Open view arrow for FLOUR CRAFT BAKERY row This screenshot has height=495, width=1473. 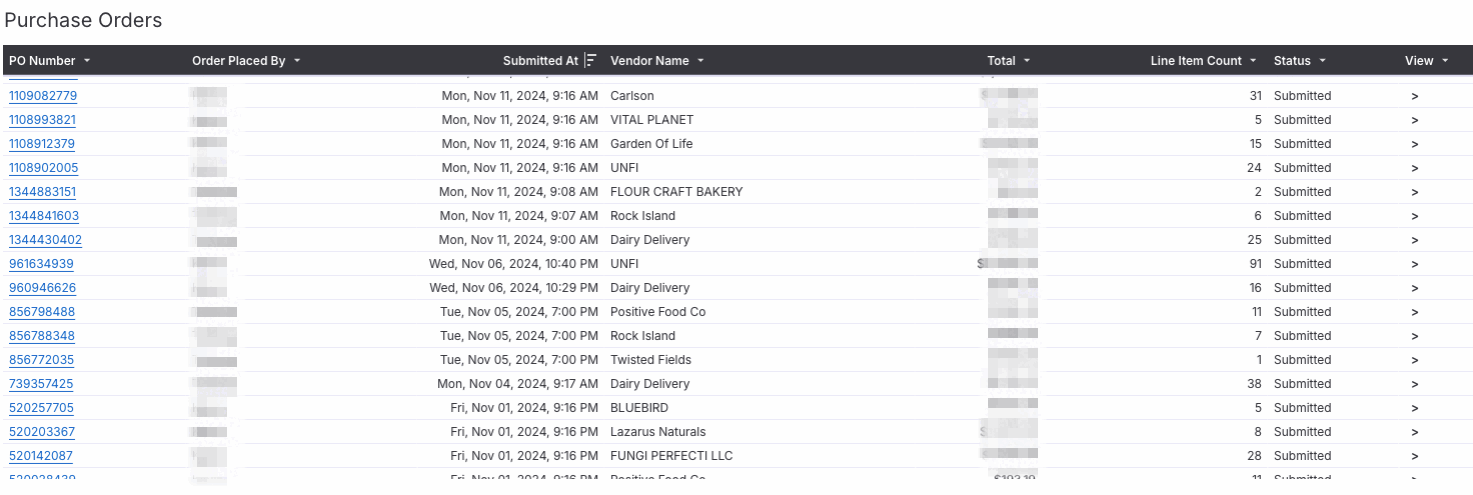pos(1414,192)
